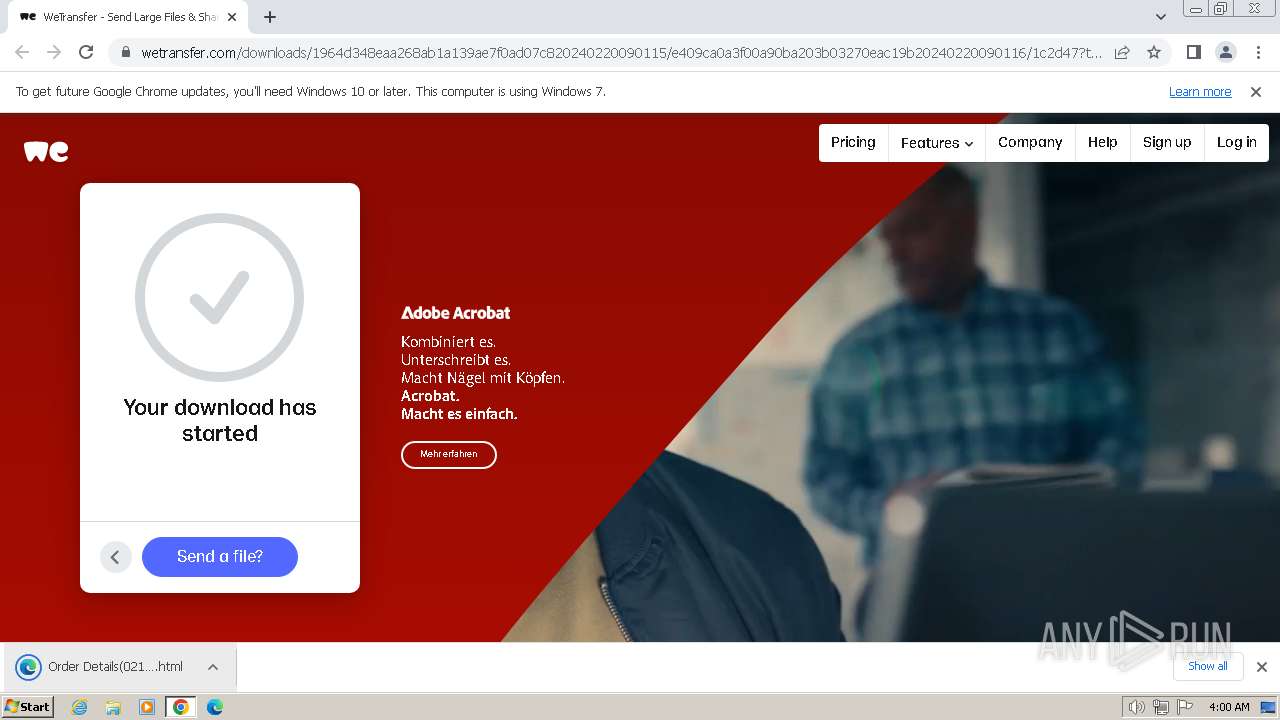The height and width of the screenshot is (720, 1280).
Task: Open a new browser tab
Action: tap(270, 17)
